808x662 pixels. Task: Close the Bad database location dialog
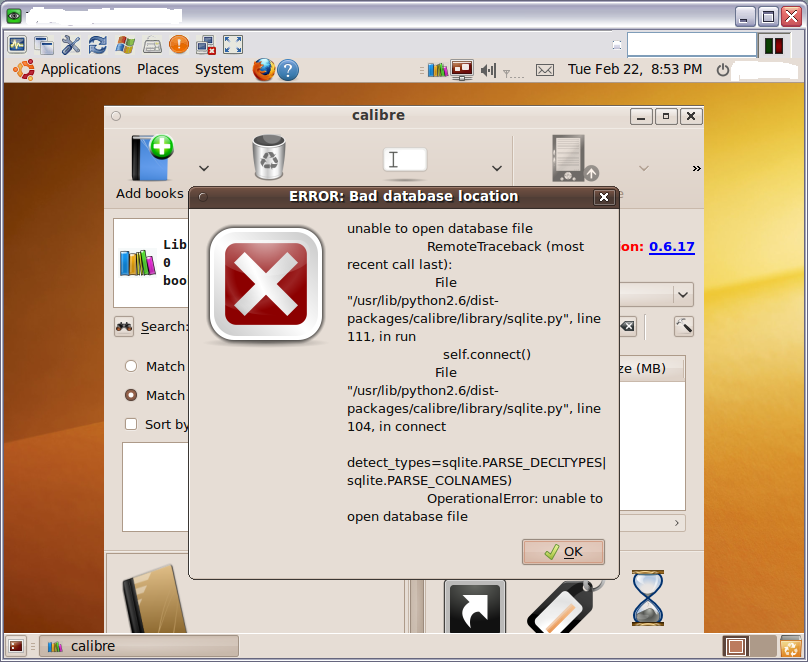pyautogui.click(x=604, y=197)
